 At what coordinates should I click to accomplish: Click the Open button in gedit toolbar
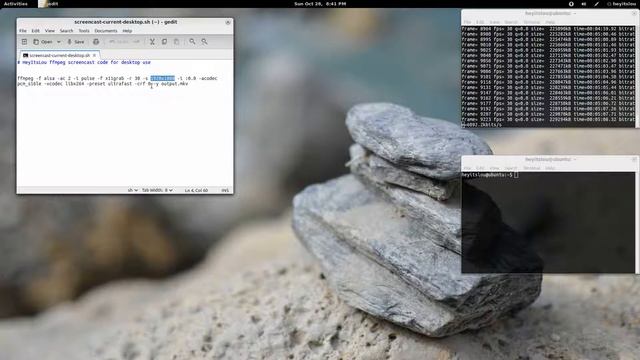pos(43,42)
